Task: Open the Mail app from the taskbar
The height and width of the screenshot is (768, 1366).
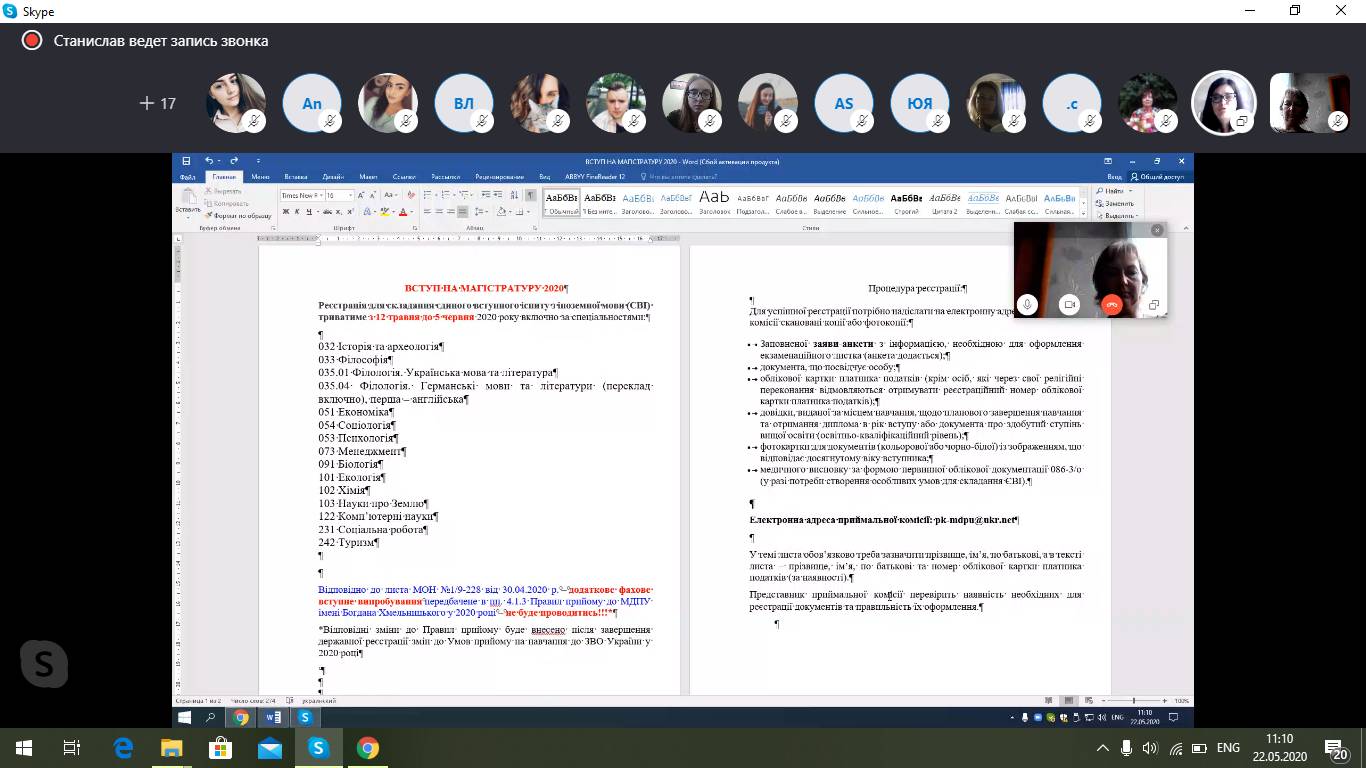Action: (270, 748)
